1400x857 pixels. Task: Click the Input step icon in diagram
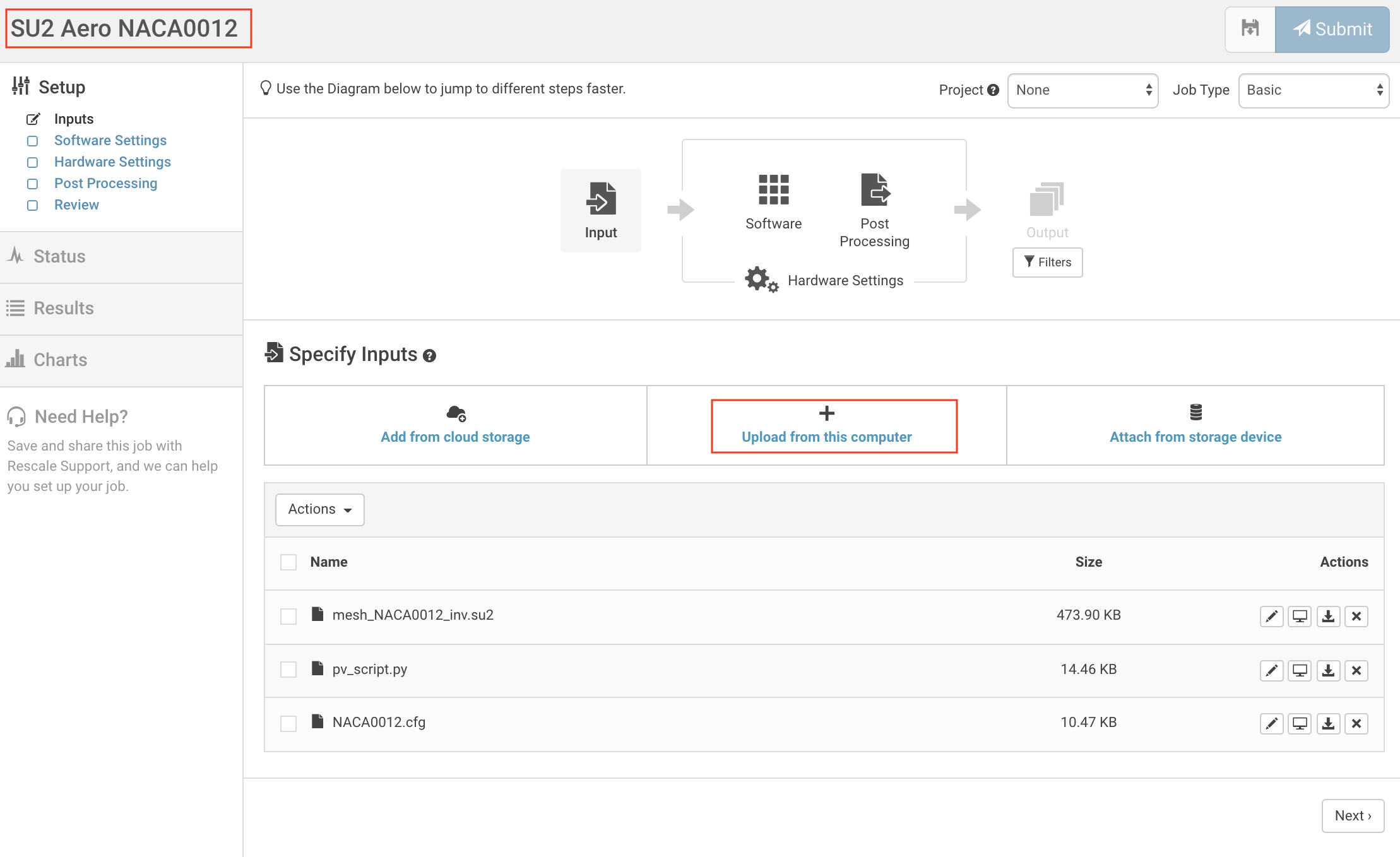click(600, 199)
